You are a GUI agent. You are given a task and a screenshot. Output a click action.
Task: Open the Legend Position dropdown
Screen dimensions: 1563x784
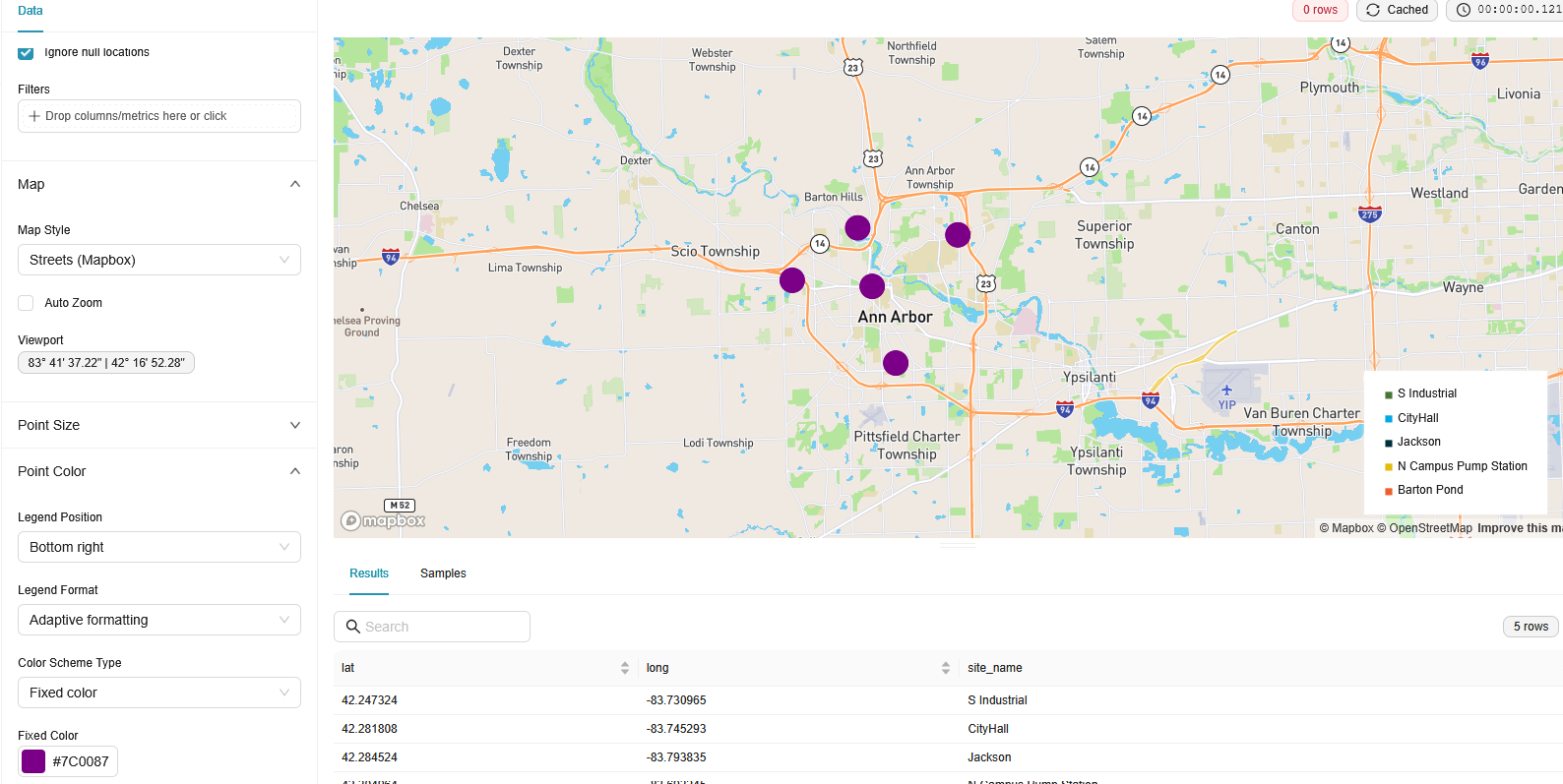click(x=159, y=547)
